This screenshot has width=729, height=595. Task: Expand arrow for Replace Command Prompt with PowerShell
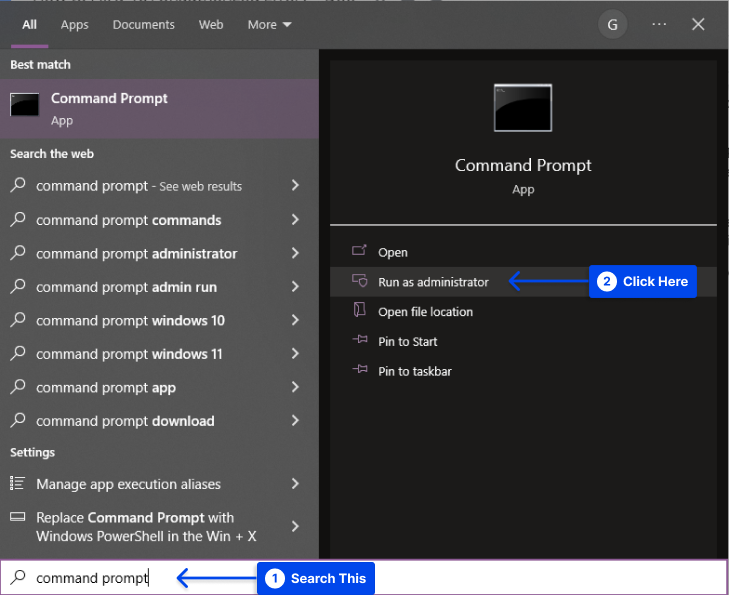(295, 526)
